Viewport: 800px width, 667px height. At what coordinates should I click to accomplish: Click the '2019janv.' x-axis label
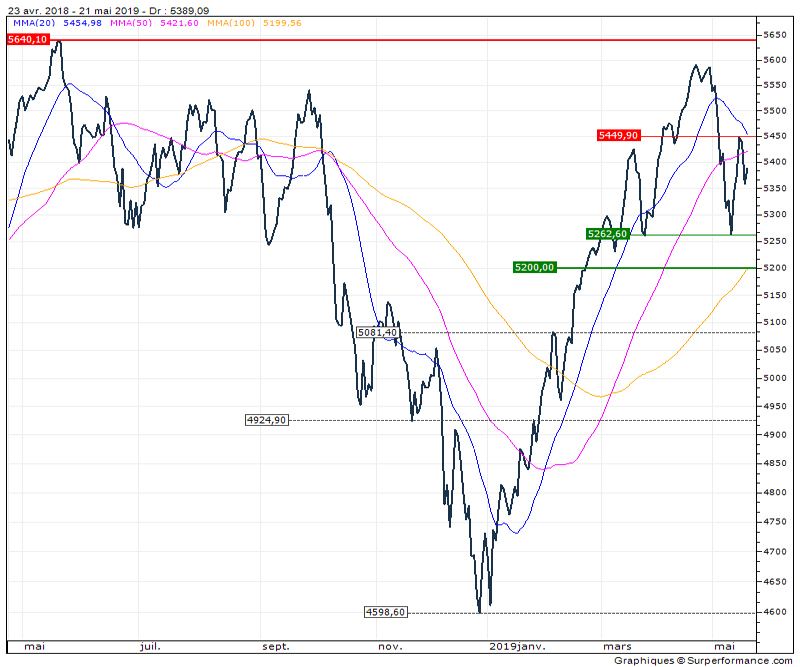coord(517,647)
